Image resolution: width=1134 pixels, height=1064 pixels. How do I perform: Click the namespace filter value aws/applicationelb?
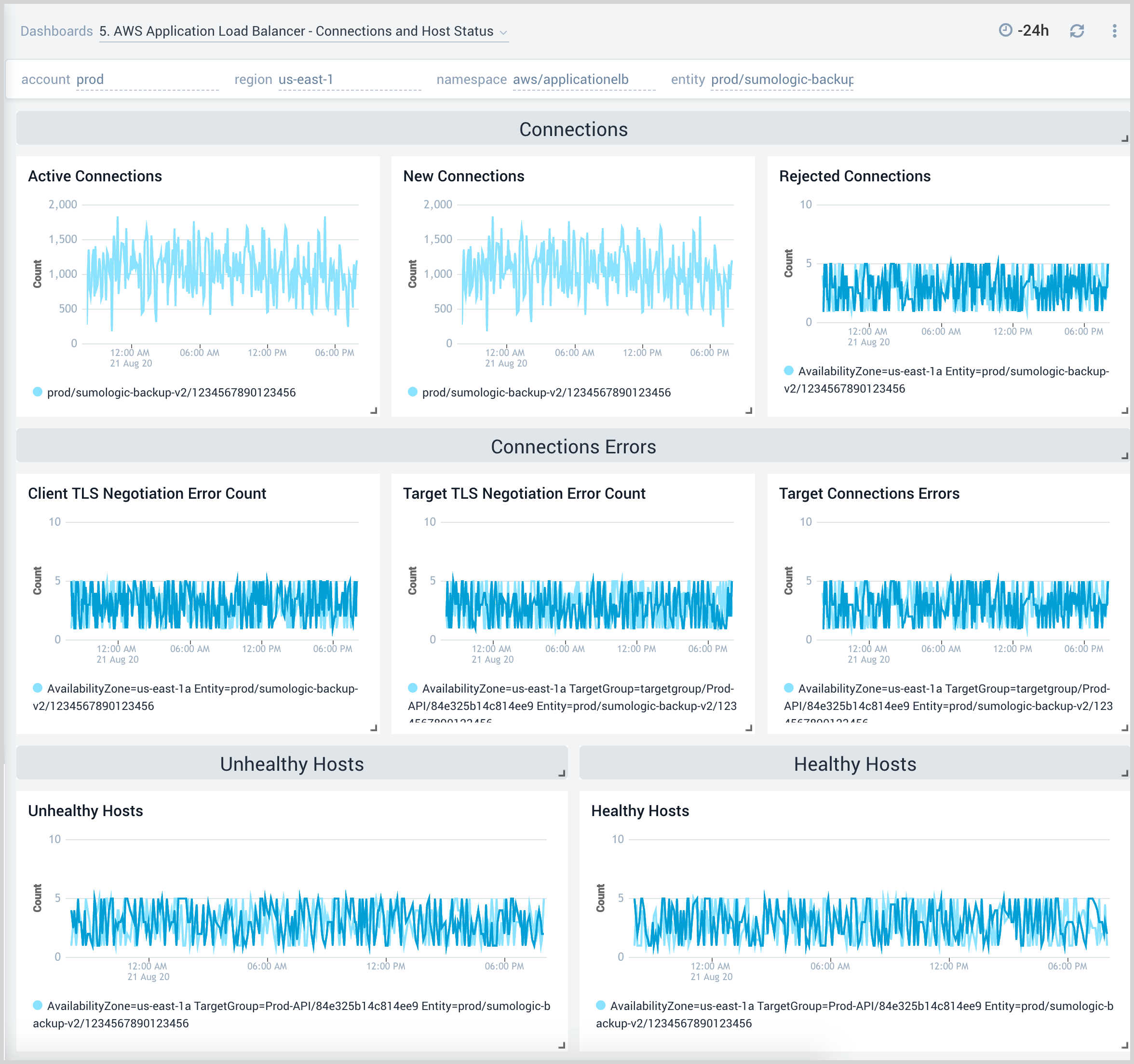point(569,79)
